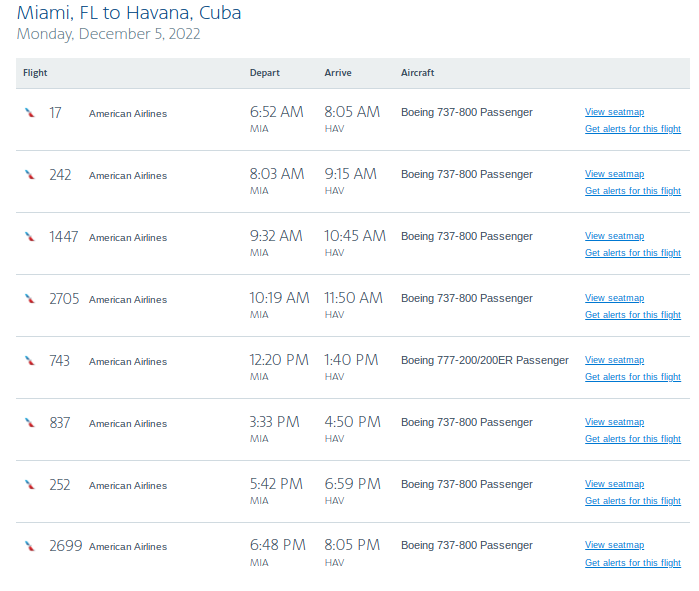
Task: Click the 4:50 PM arrival time
Action: click(x=352, y=422)
